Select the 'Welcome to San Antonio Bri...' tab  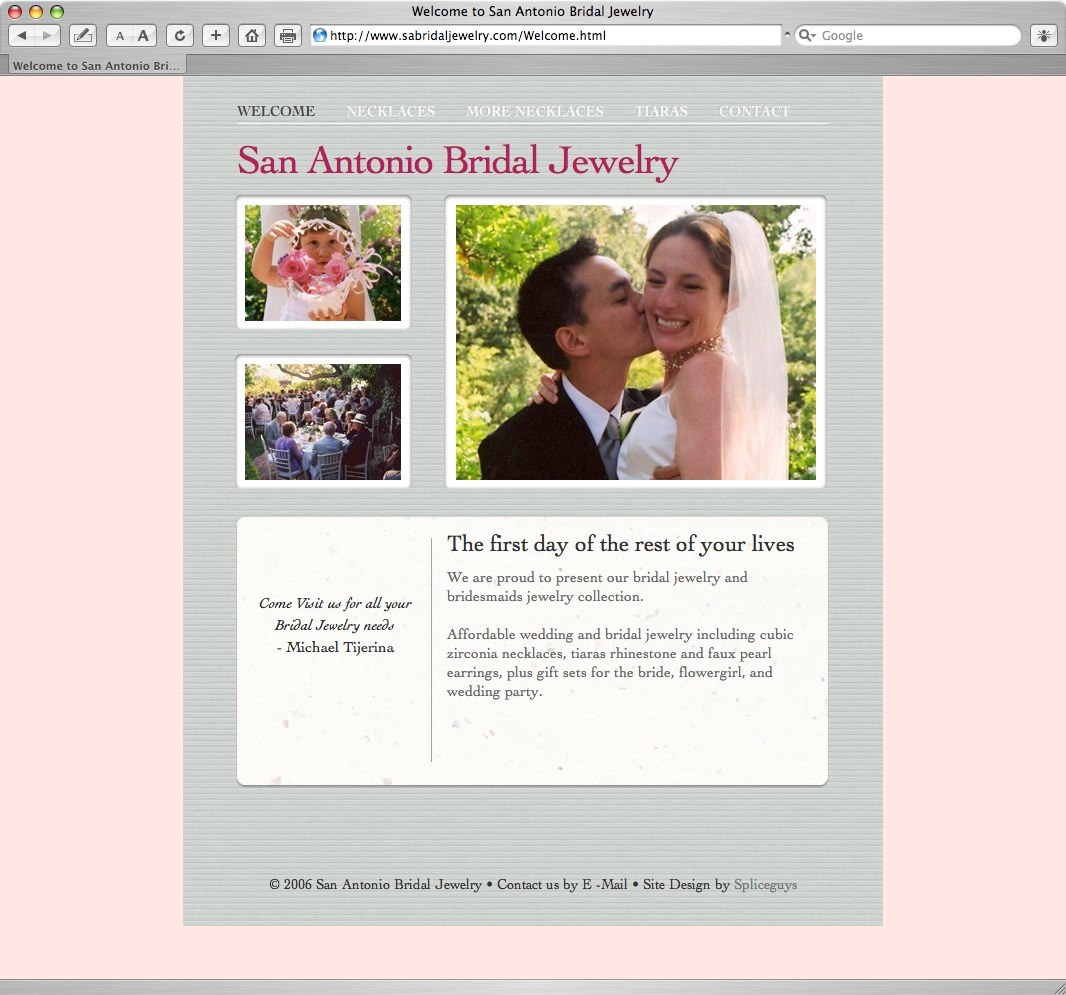click(97, 66)
